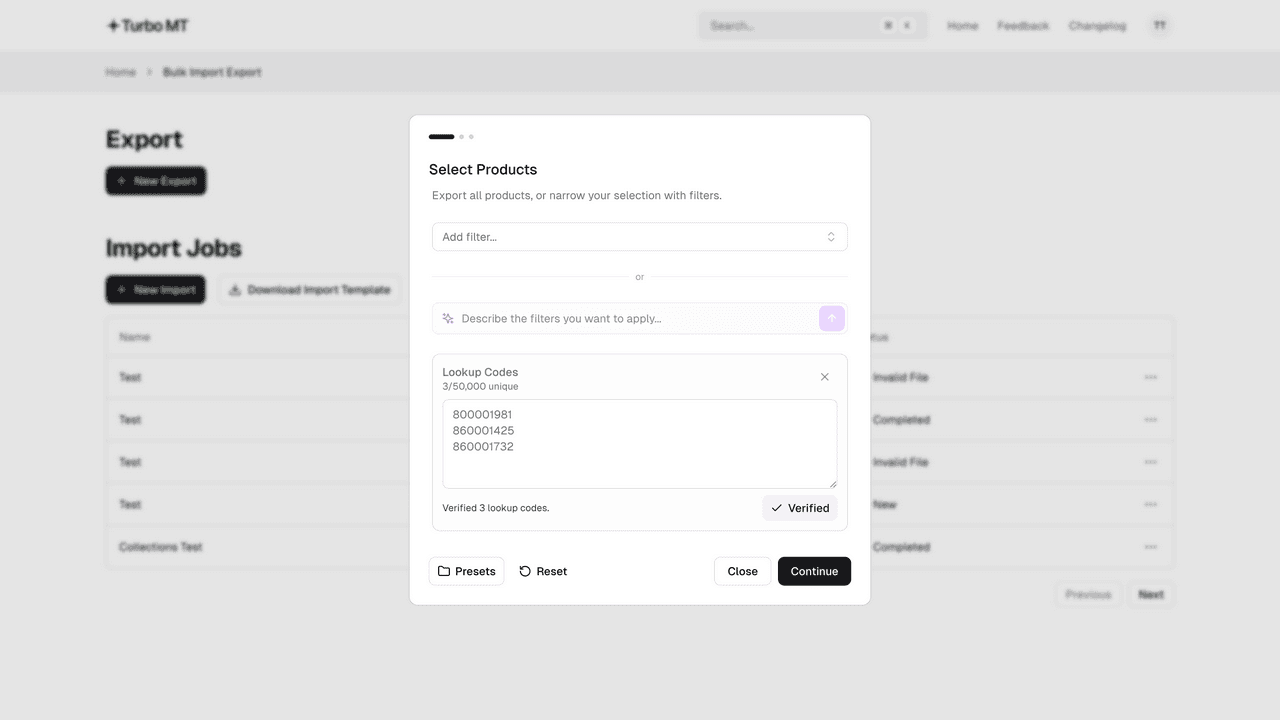Open Feedback from the top navigation
Screen dimensions: 1280x720
[x=1023, y=26]
